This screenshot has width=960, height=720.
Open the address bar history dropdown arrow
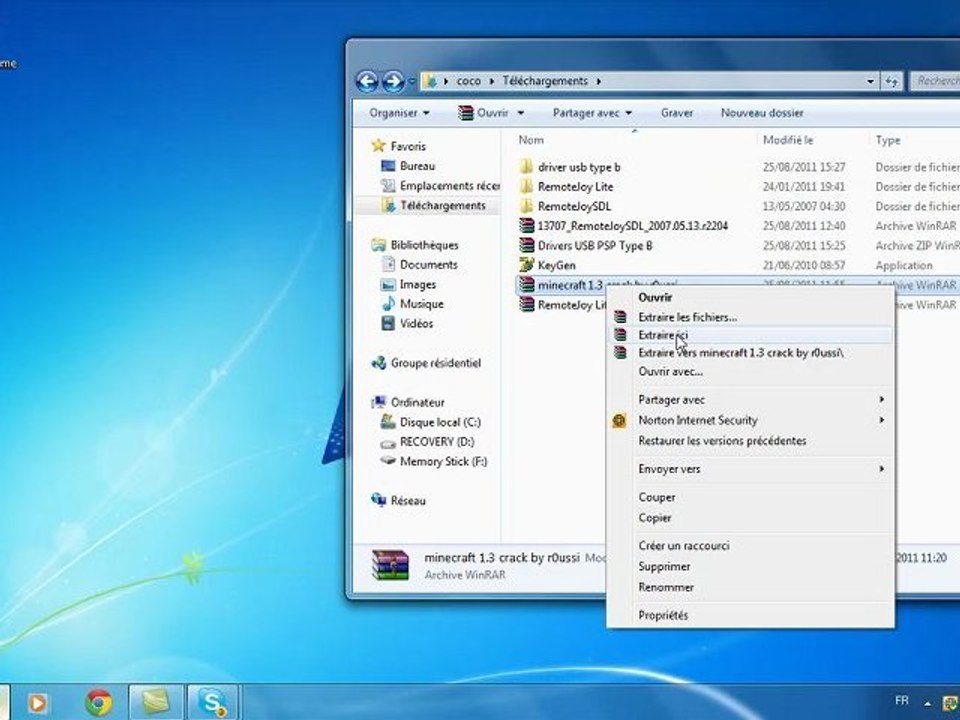(x=870, y=81)
